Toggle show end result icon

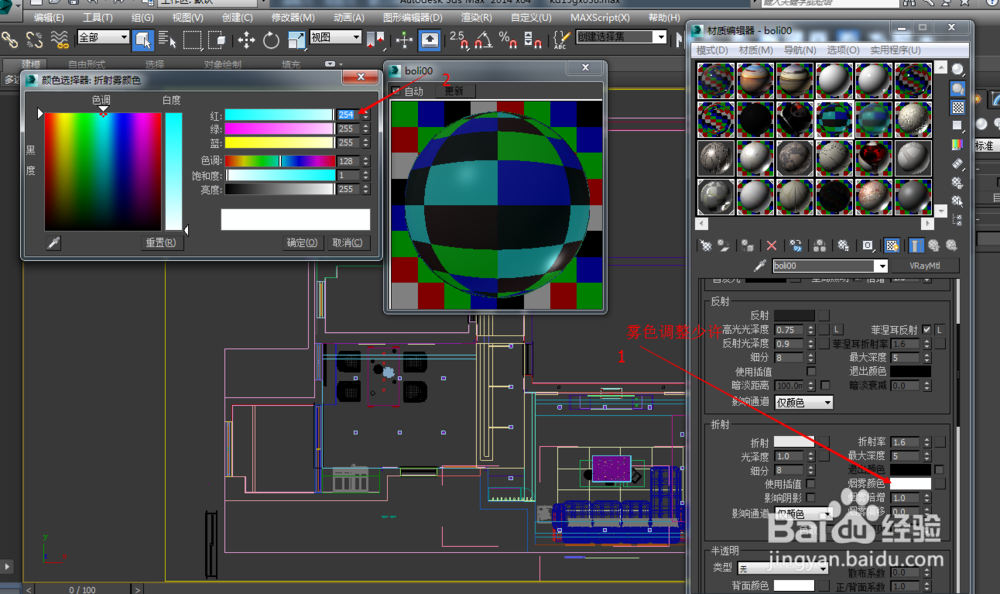[916, 246]
